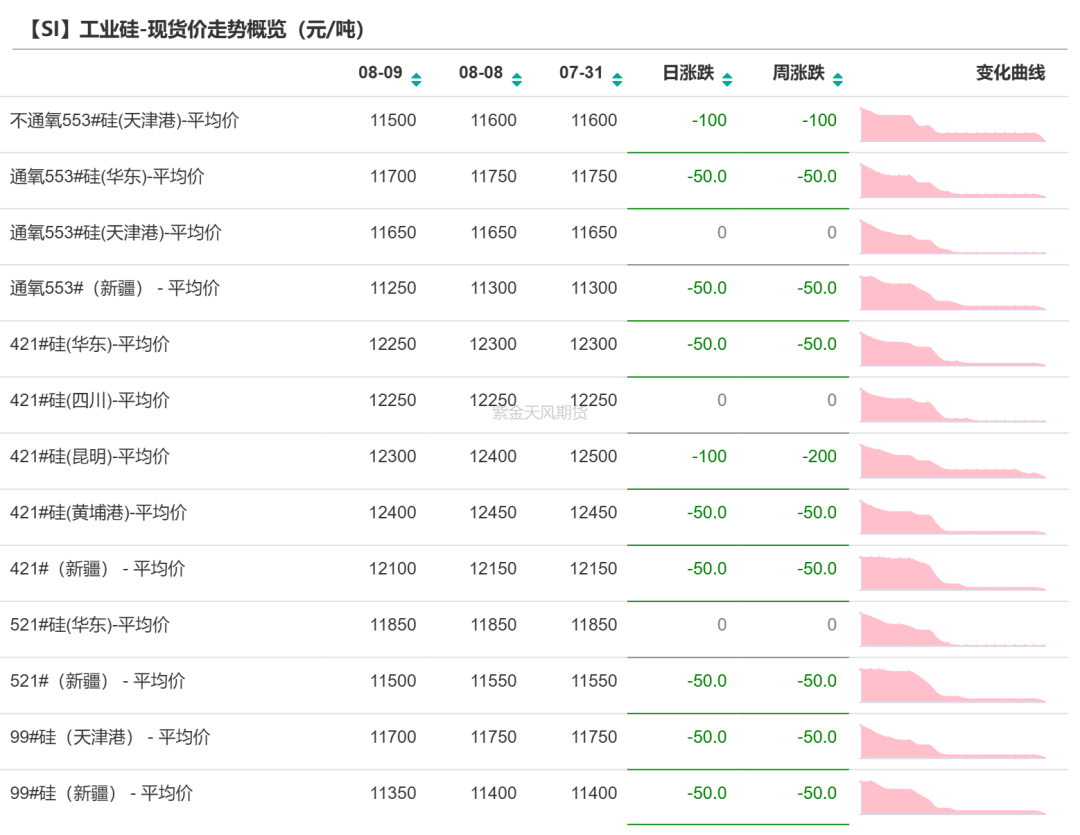Click 周涨跌 value -50.0 for 99#硅（天津港）

(x=817, y=737)
